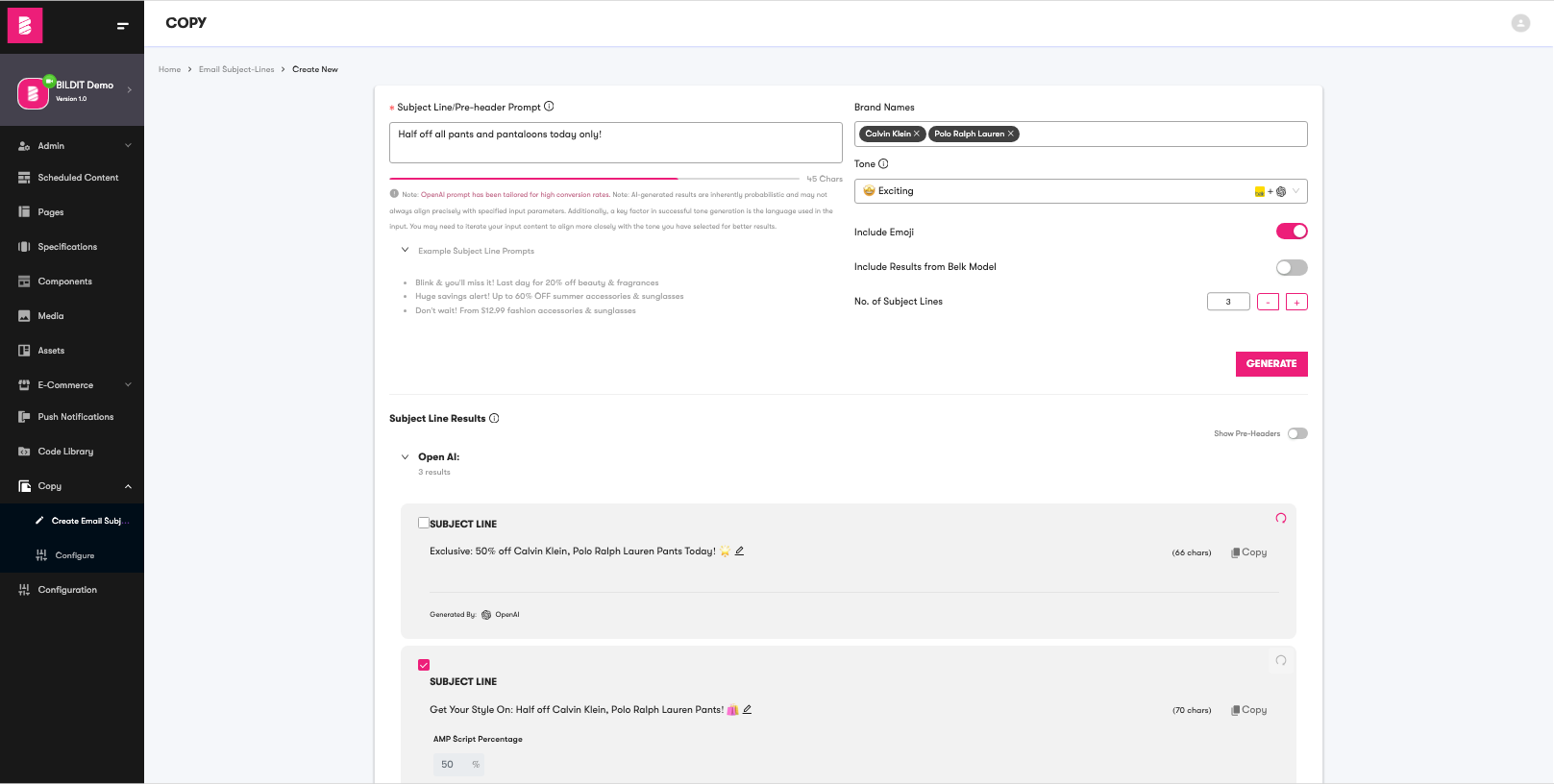Collapse the Copy sidebar menu
1554x784 pixels.
(x=72, y=486)
